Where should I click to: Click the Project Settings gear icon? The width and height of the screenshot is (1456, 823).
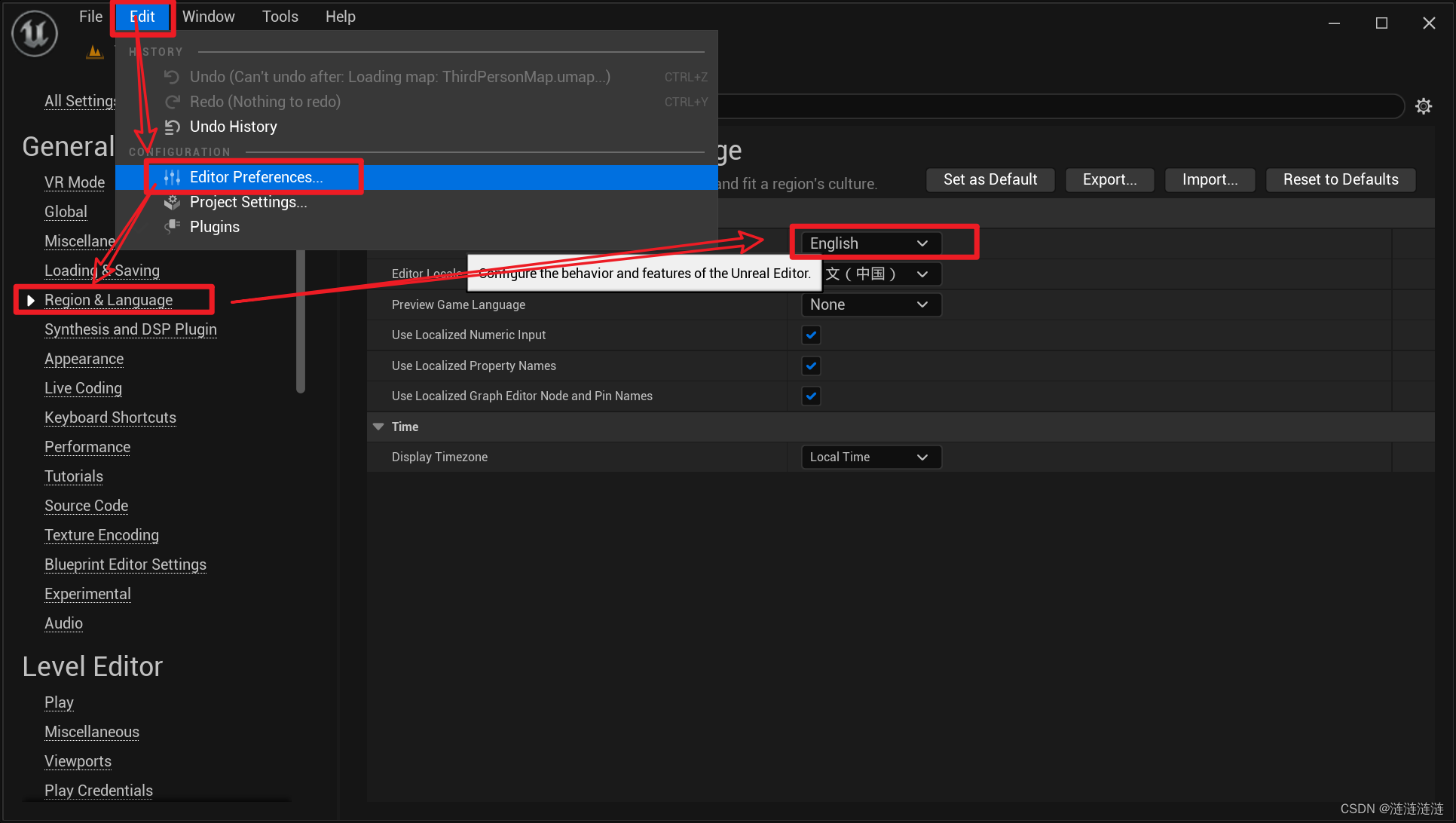173,202
